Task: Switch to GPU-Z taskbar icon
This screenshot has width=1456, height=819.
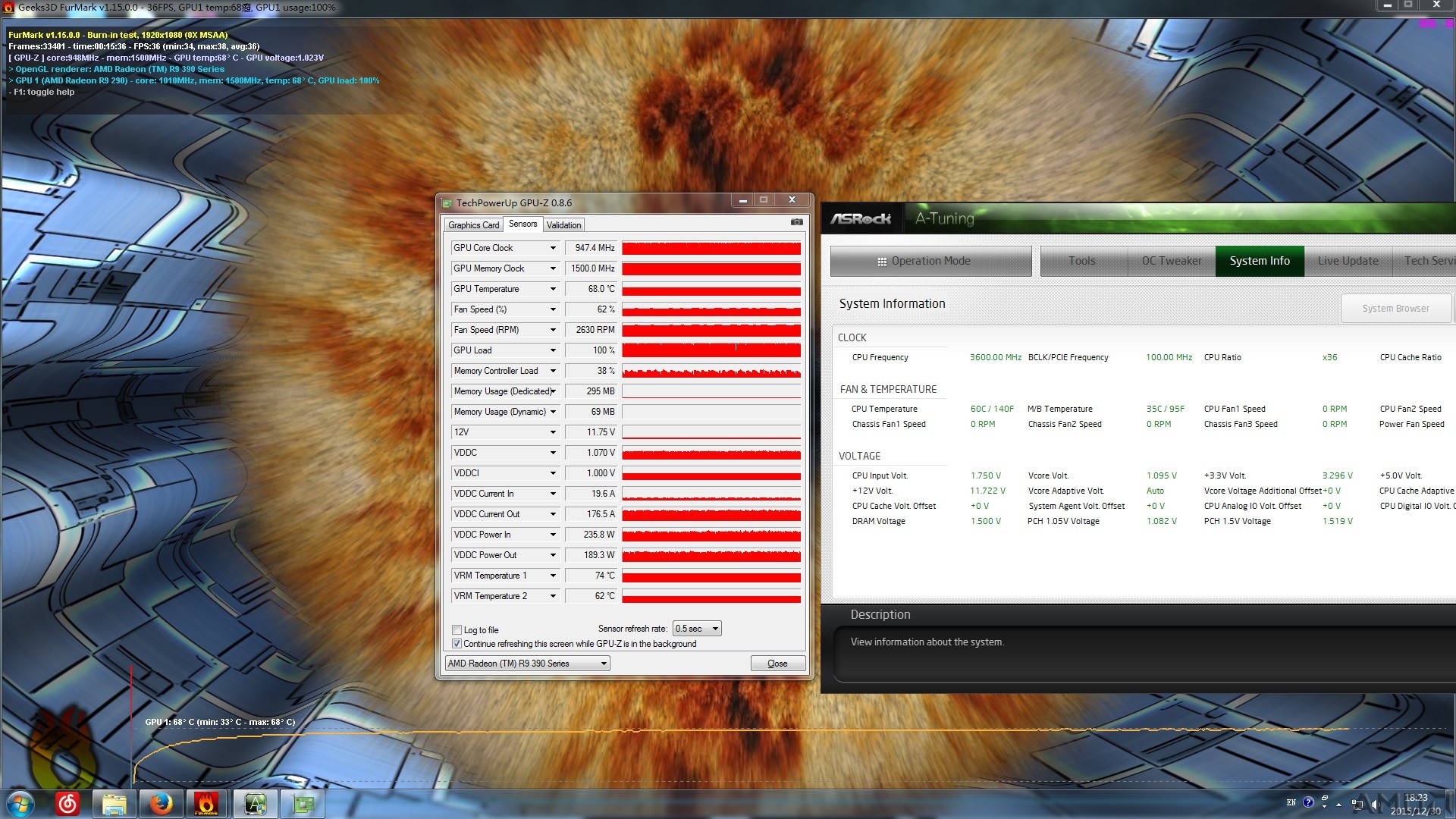Action: [303, 804]
